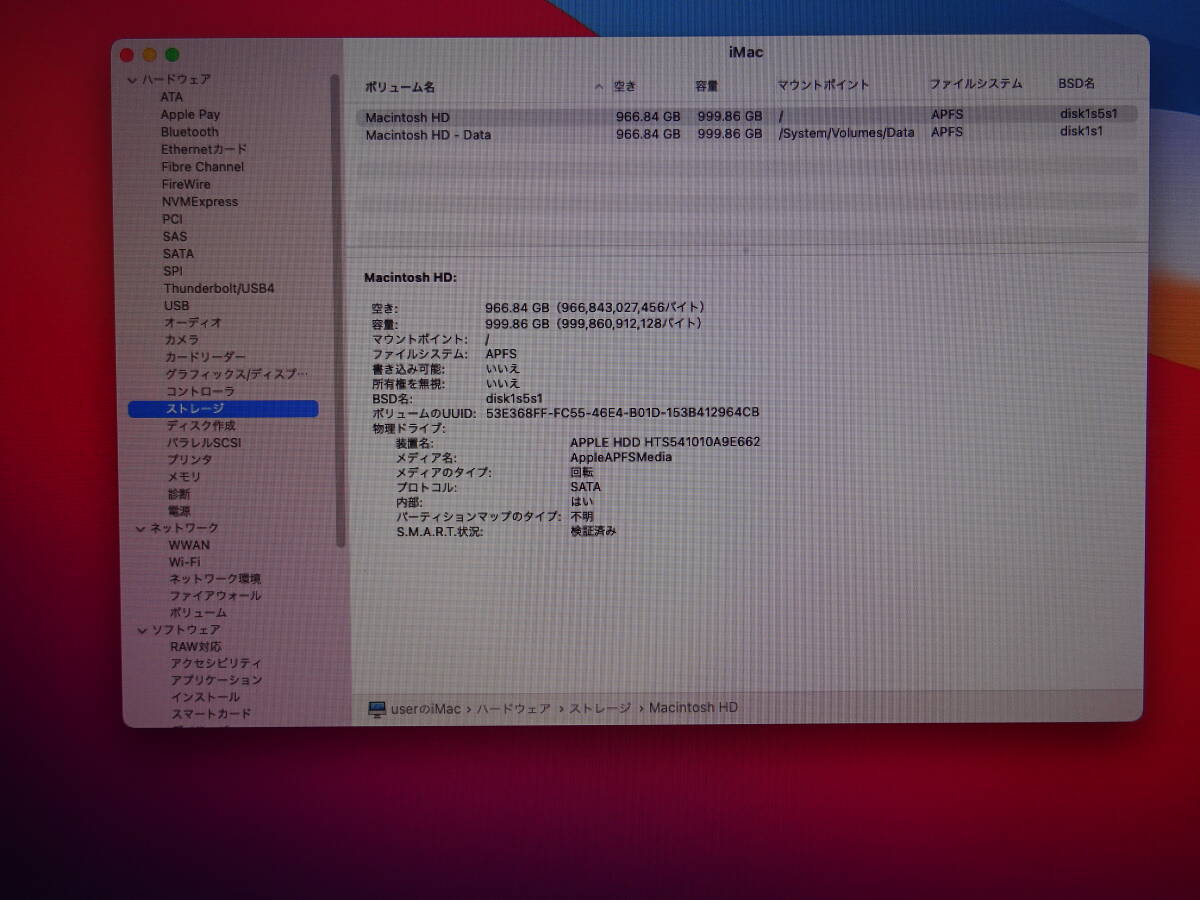Sort by ファイルシステム column header

pos(976,84)
